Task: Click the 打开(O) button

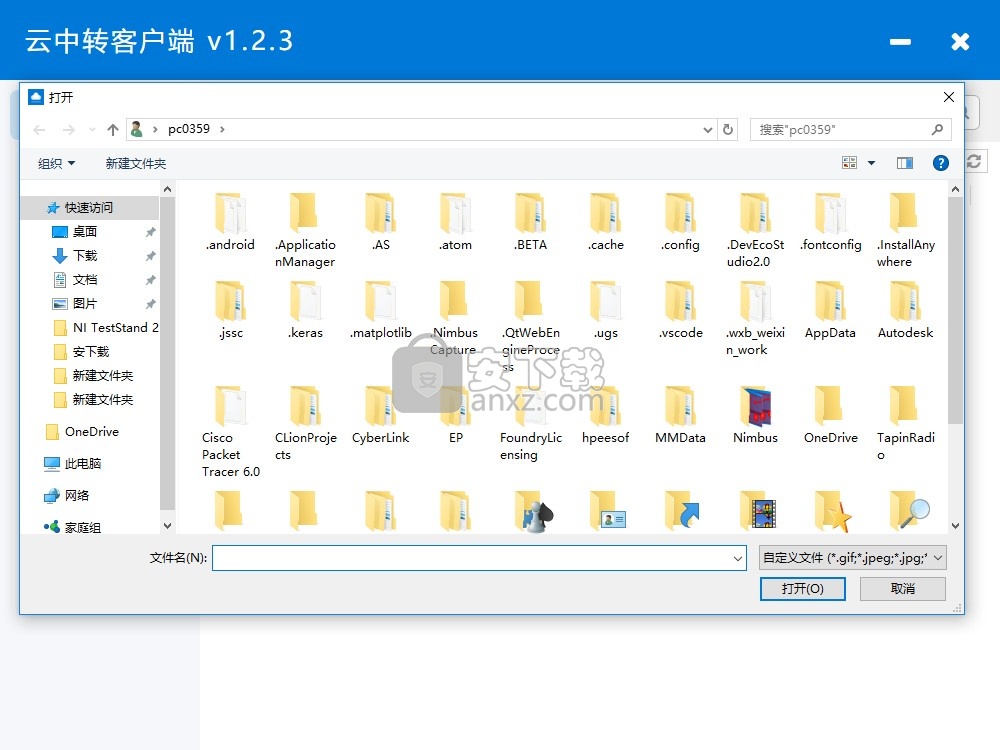Action: pos(802,589)
